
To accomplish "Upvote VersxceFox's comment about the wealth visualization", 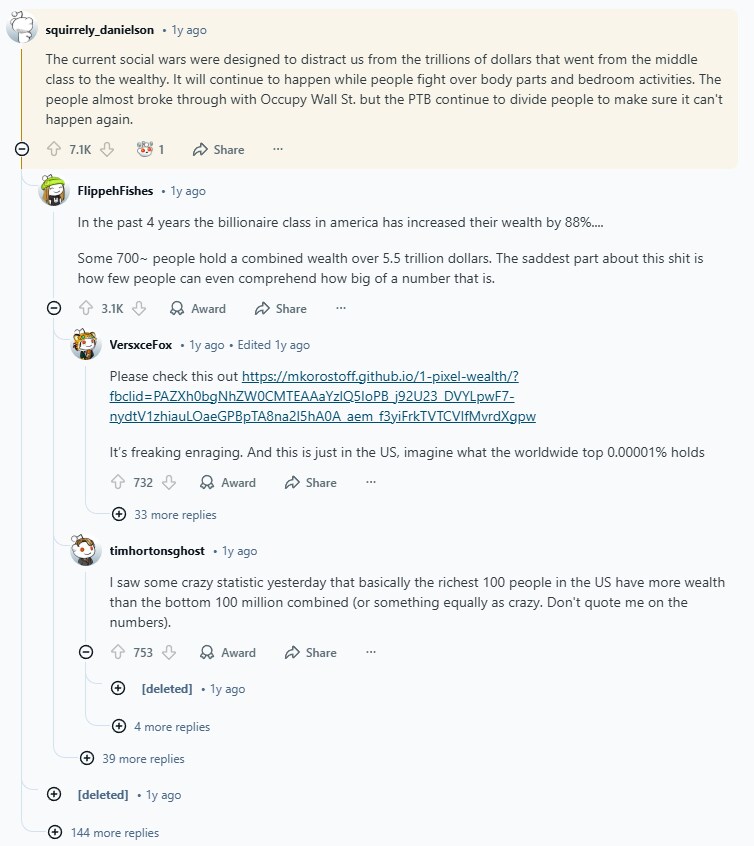I will tap(117, 482).
